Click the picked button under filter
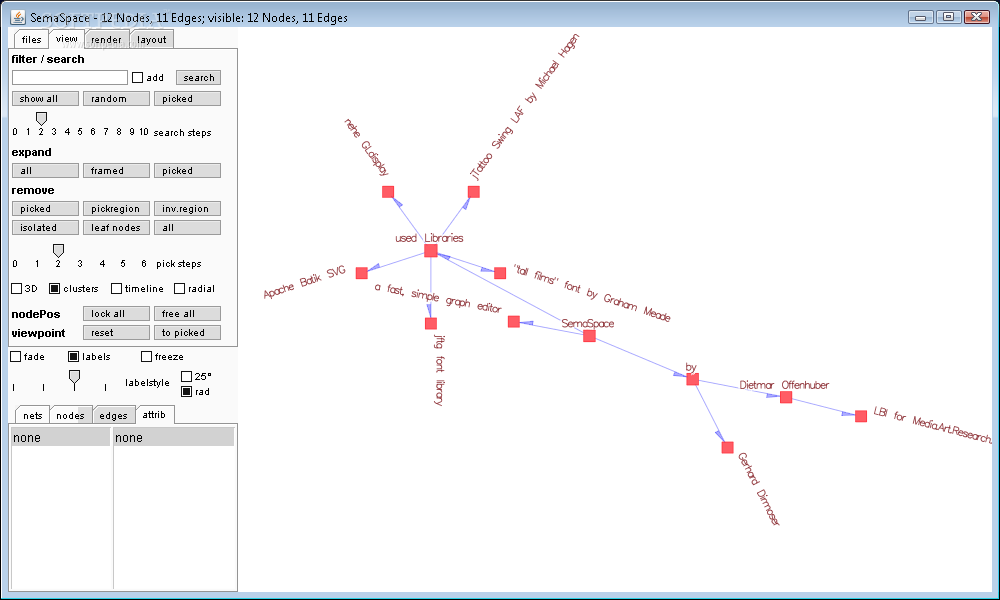 click(x=188, y=99)
